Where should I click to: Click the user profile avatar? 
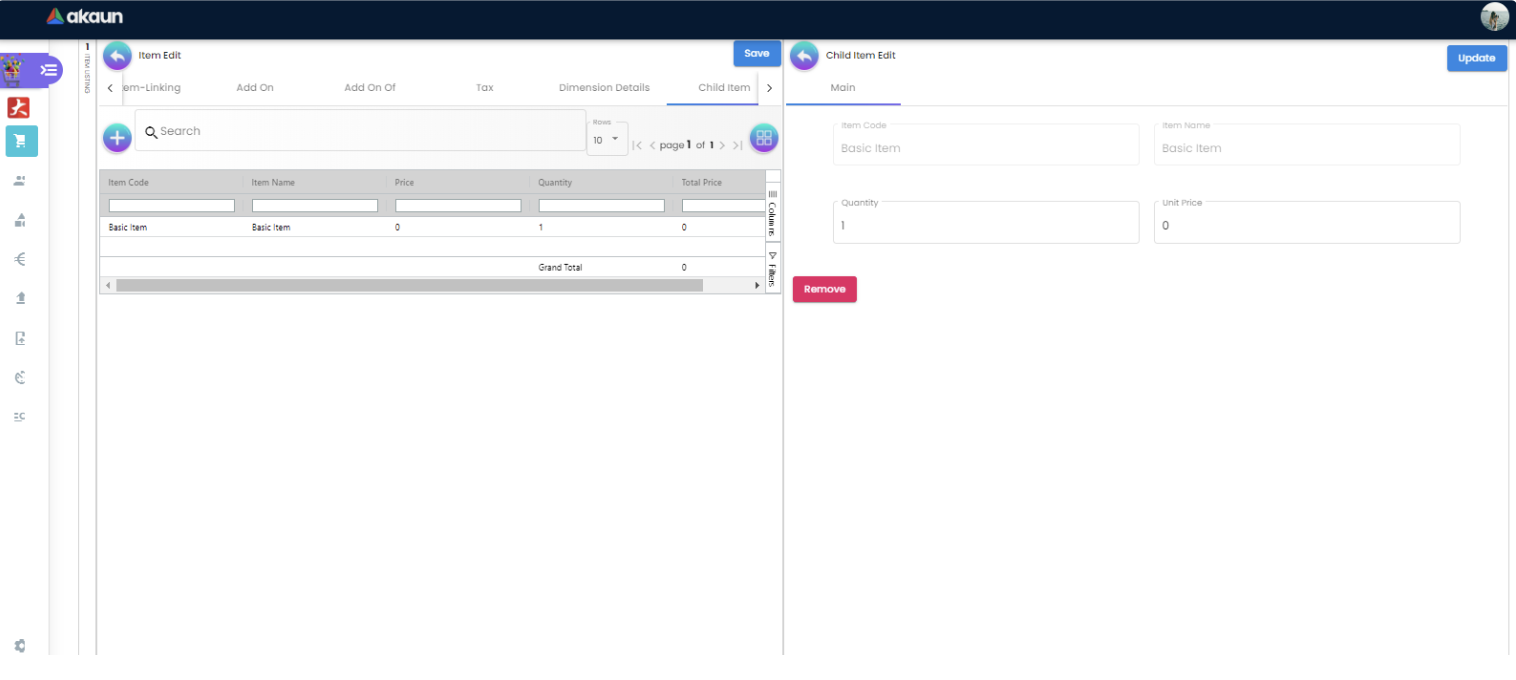(1494, 16)
